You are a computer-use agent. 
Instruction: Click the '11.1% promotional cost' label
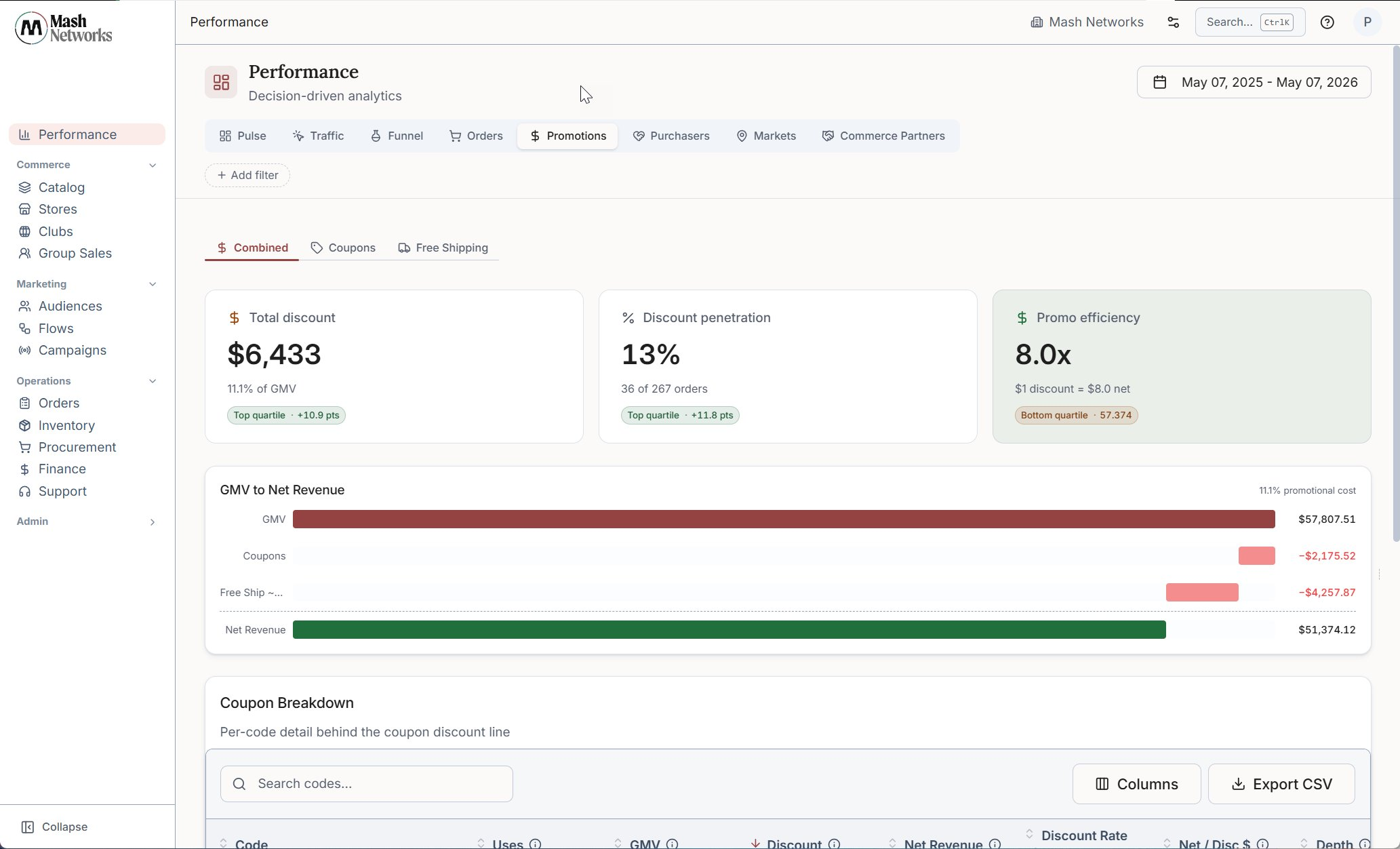(x=1307, y=490)
